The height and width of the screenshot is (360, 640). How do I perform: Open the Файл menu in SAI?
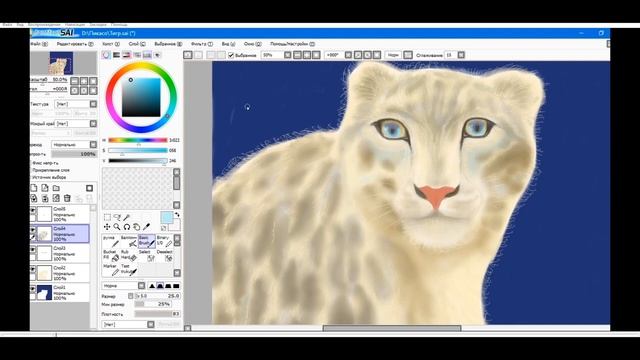pyautogui.click(x=39, y=44)
